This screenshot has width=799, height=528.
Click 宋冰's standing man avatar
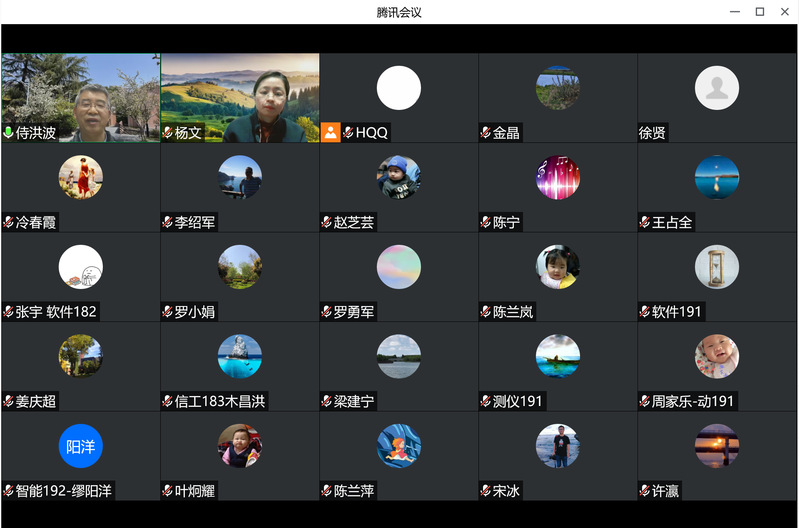pyautogui.click(x=558, y=446)
